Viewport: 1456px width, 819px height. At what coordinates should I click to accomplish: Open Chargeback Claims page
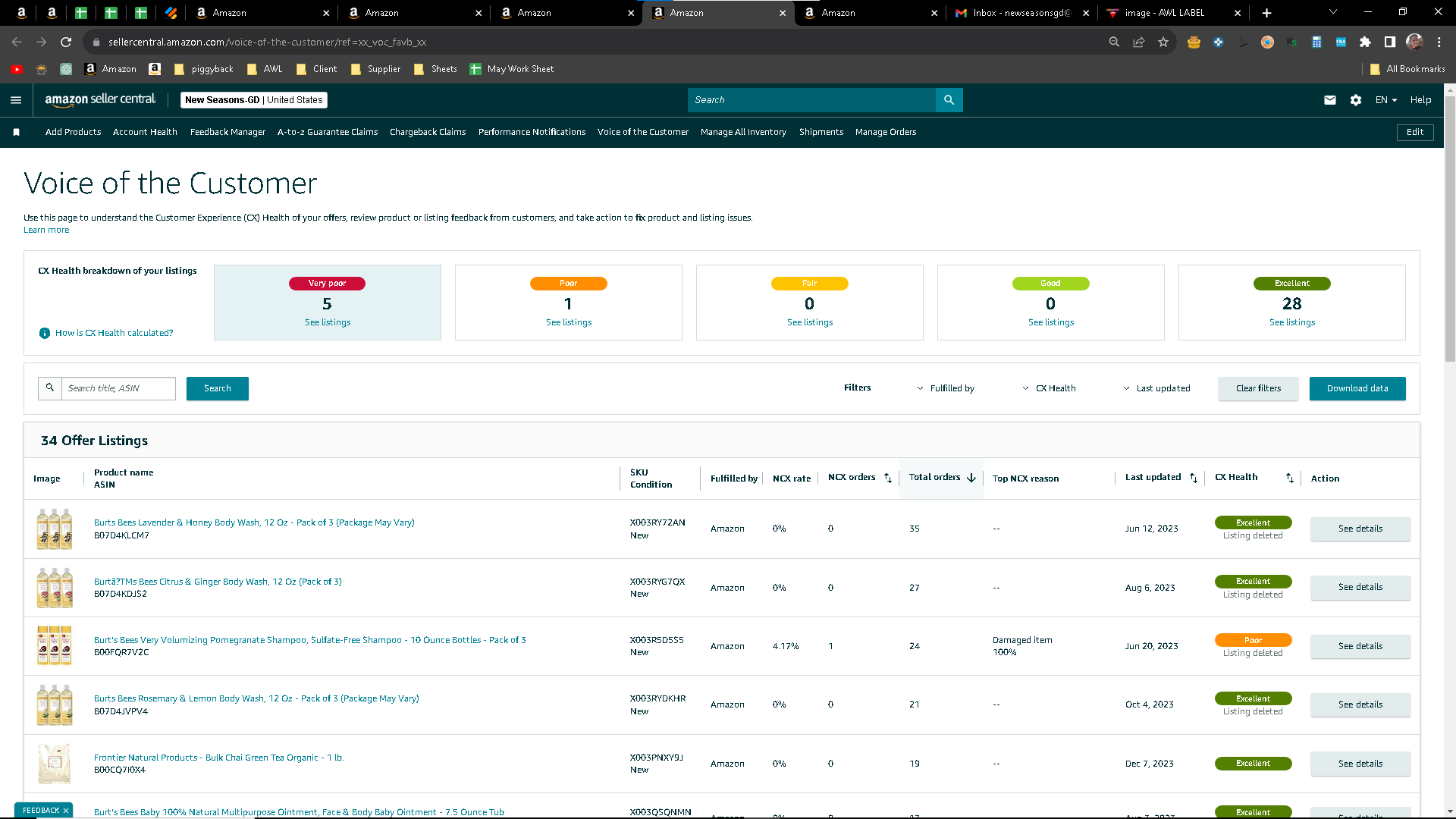[428, 133]
